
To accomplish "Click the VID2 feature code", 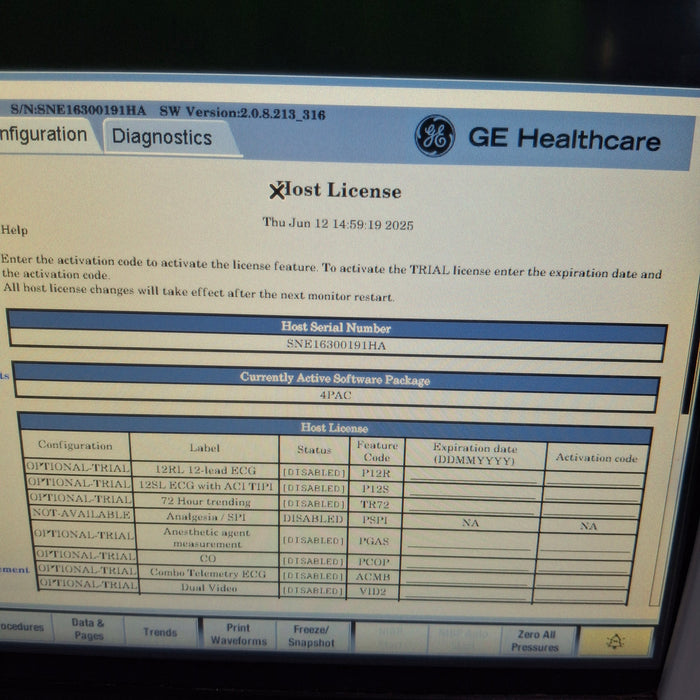I will click(373, 592).
